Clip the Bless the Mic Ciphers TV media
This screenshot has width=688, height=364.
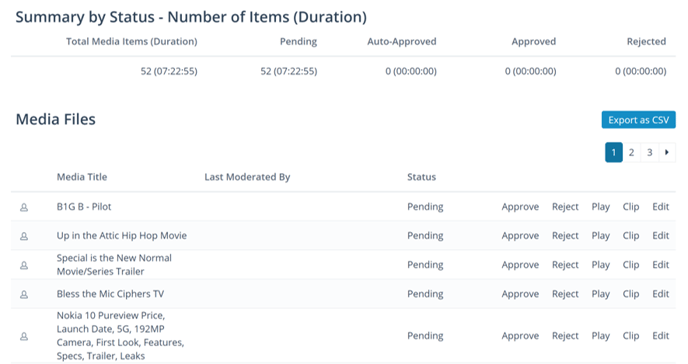click(x=631, y=294)
